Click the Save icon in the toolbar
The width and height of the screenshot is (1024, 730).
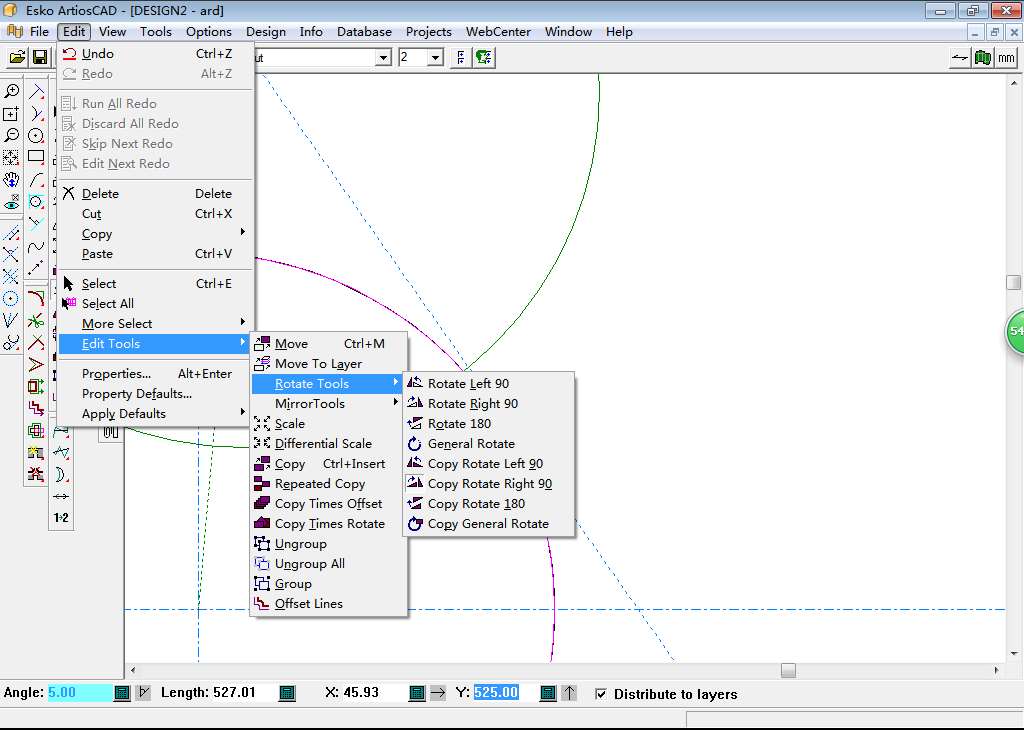coord(42,58)
